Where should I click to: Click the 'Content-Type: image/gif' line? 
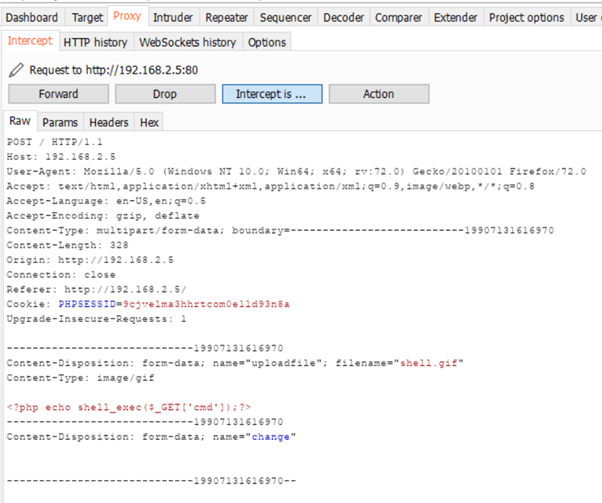80,378
